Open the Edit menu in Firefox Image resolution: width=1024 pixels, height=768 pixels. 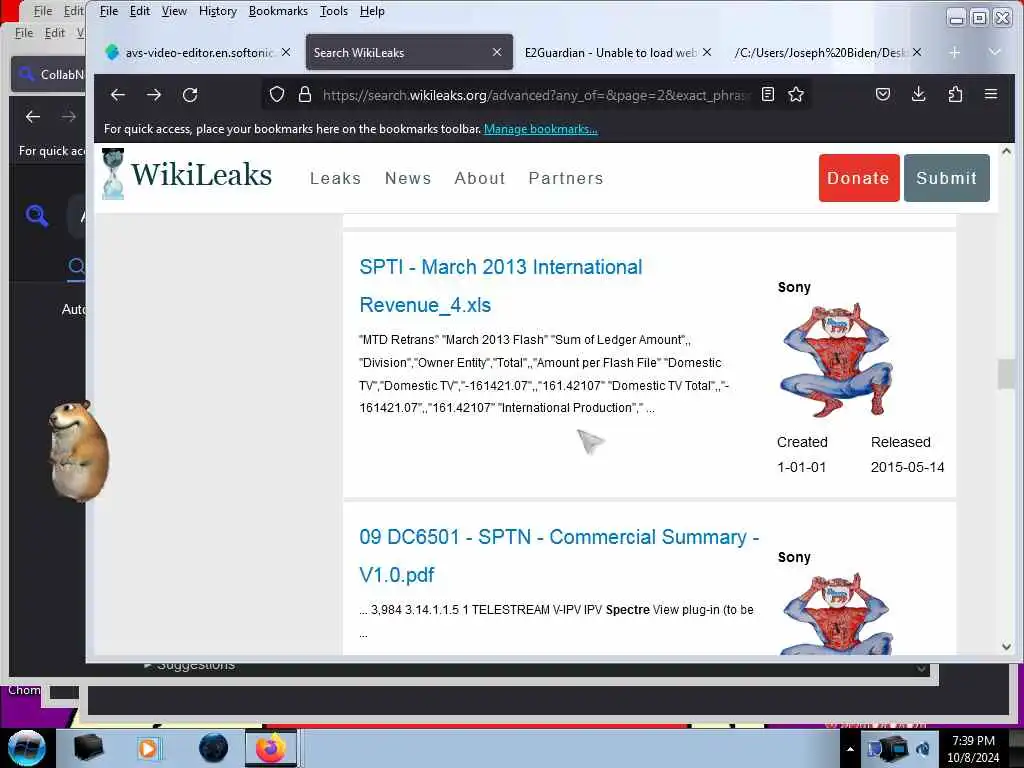(140, 11)
